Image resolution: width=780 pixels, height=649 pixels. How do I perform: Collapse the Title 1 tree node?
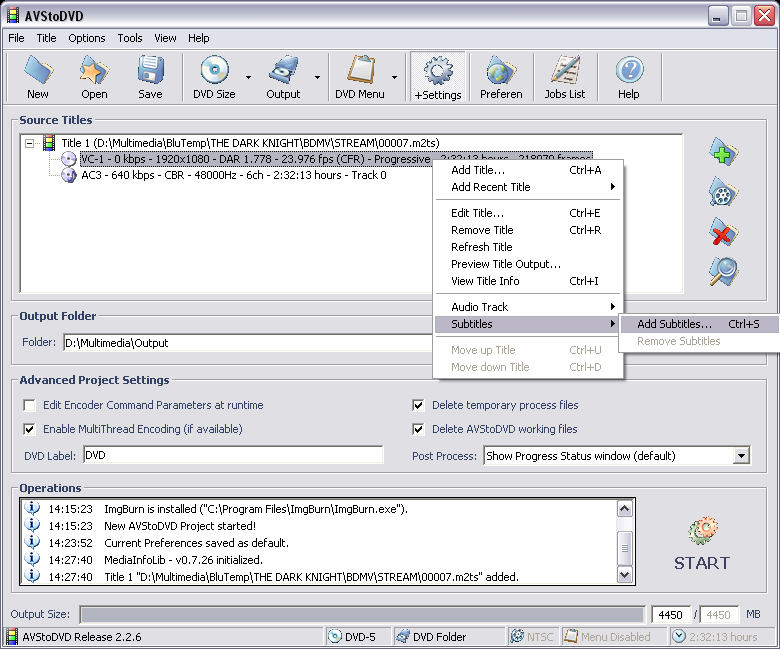[x=29, y=143]
